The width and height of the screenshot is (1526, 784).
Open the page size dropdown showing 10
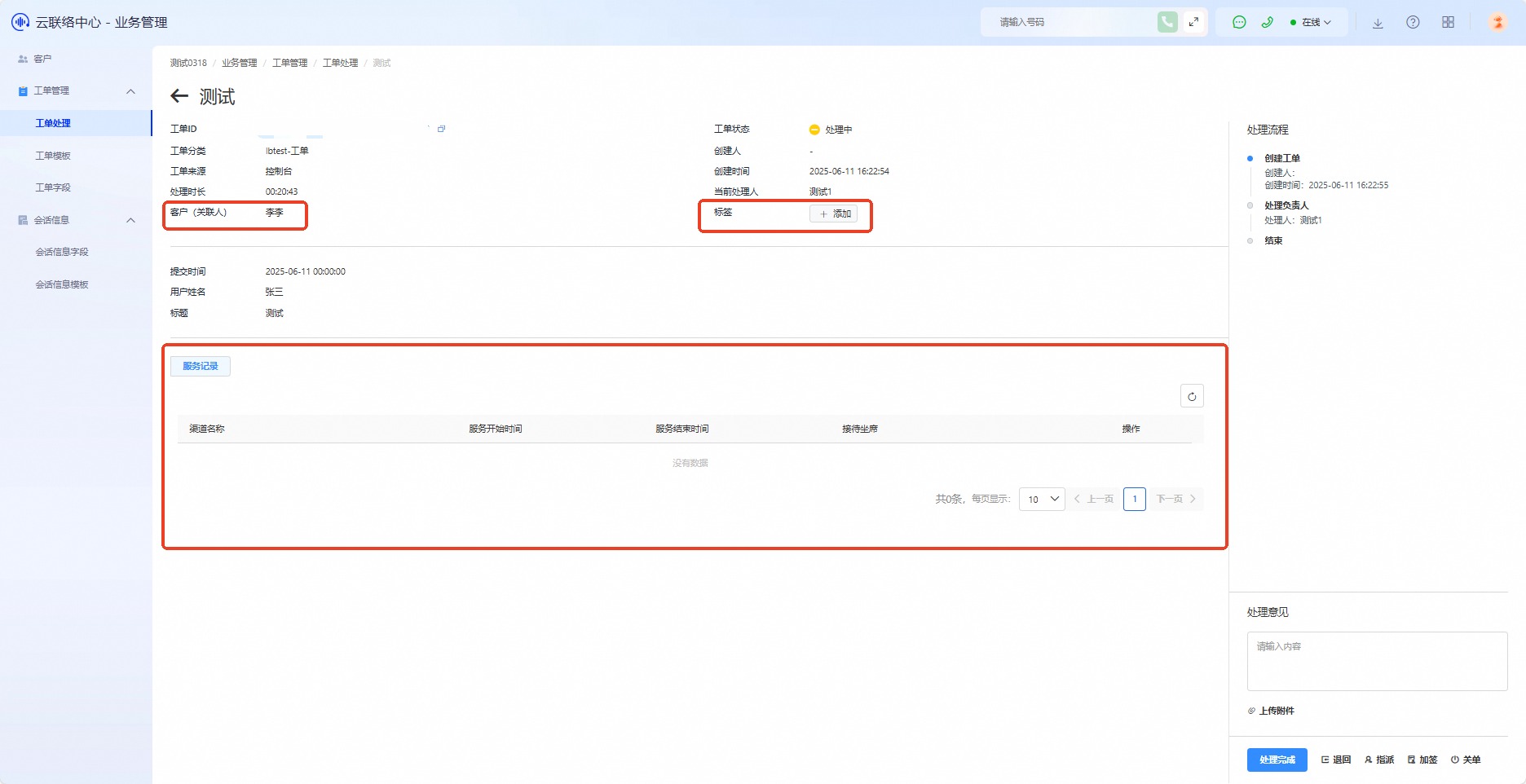[1042, 499]
